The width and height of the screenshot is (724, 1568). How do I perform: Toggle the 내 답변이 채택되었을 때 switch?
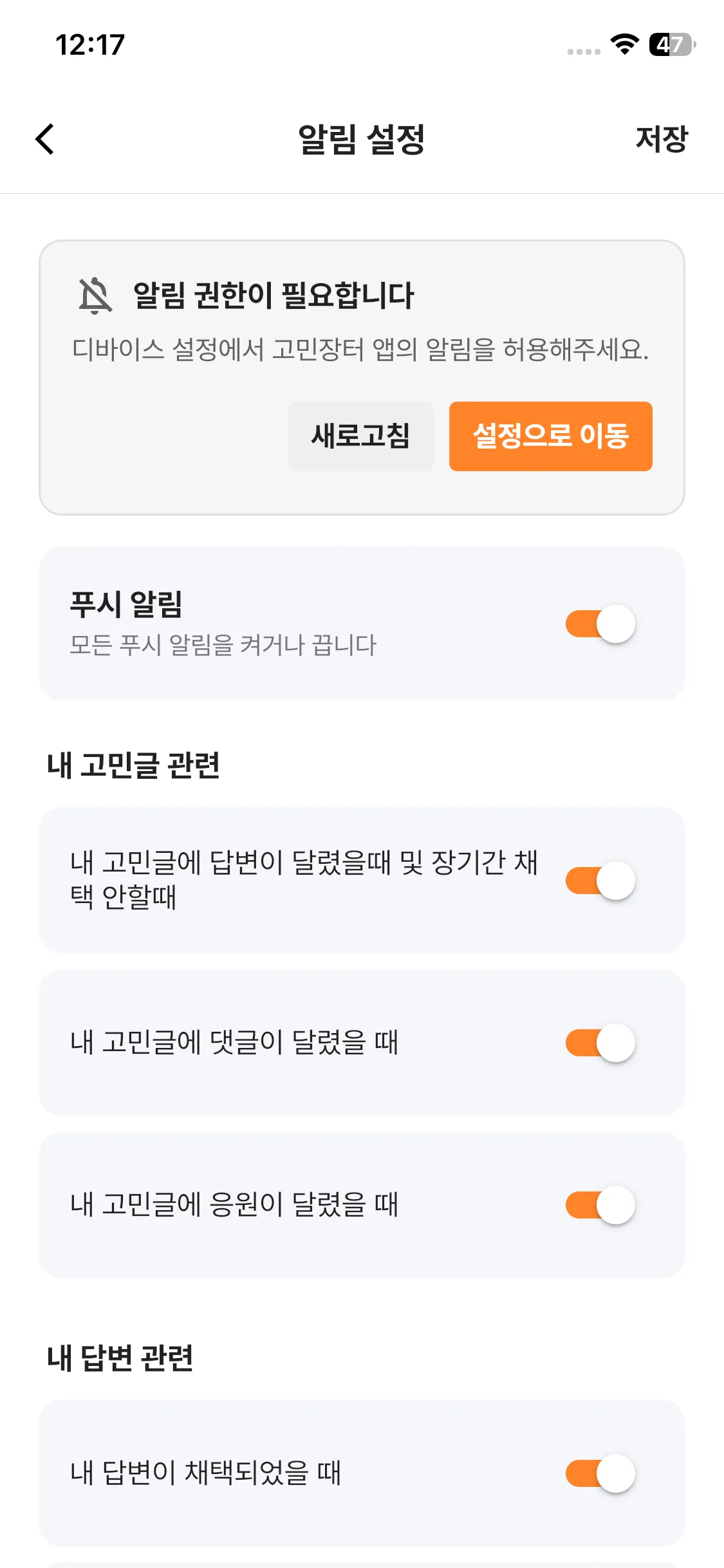click(600, 1473)
